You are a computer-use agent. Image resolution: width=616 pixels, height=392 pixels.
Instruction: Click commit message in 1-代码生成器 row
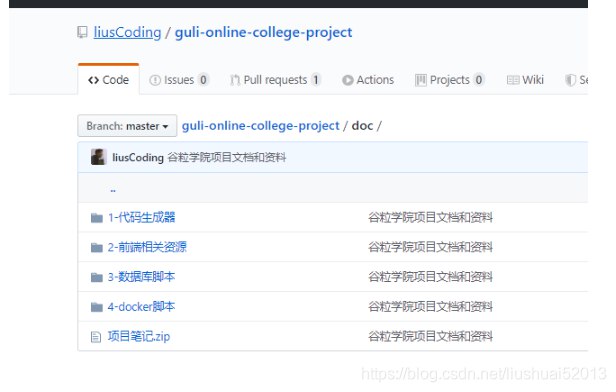pos(430,217)
